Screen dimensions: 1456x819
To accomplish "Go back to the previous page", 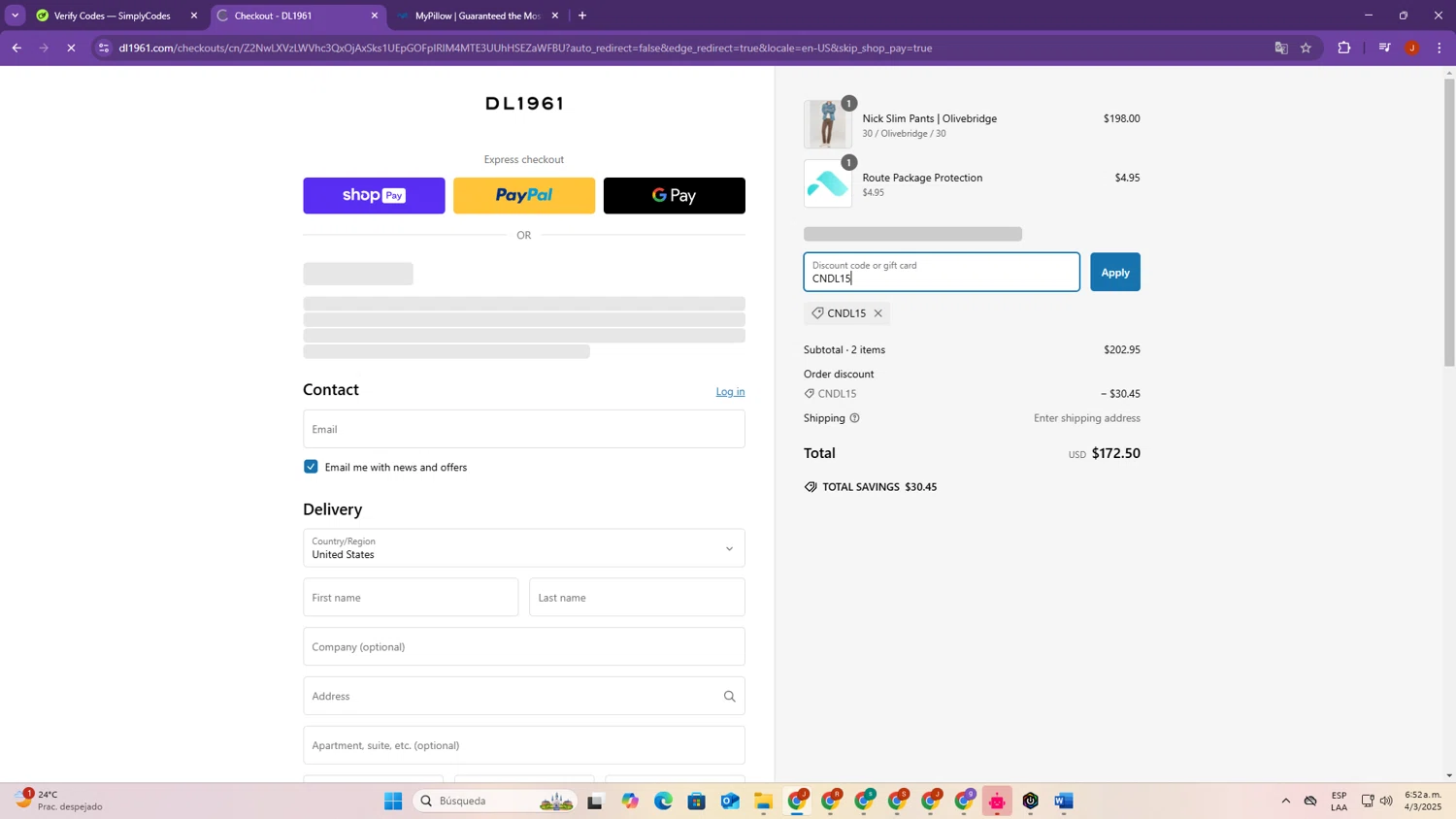I will tap(17, 48).
